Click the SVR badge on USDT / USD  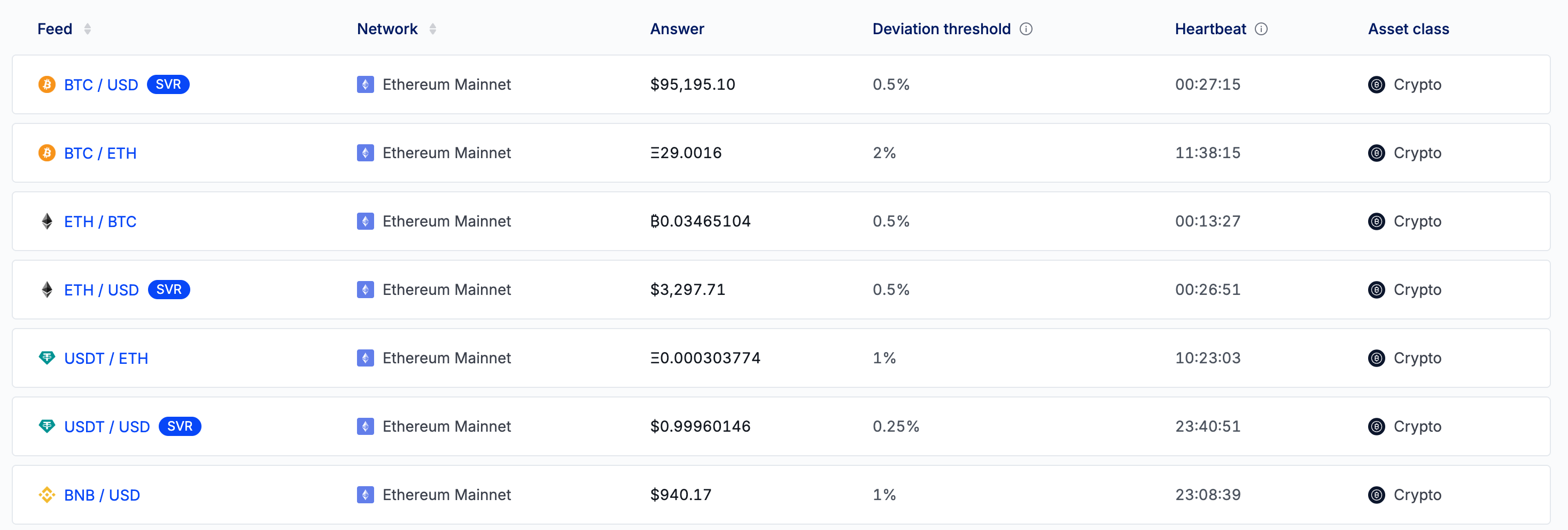180,426
